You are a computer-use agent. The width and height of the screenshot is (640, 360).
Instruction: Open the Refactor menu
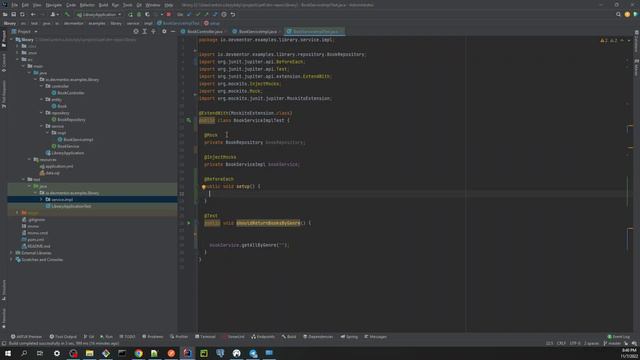[87, 5]
